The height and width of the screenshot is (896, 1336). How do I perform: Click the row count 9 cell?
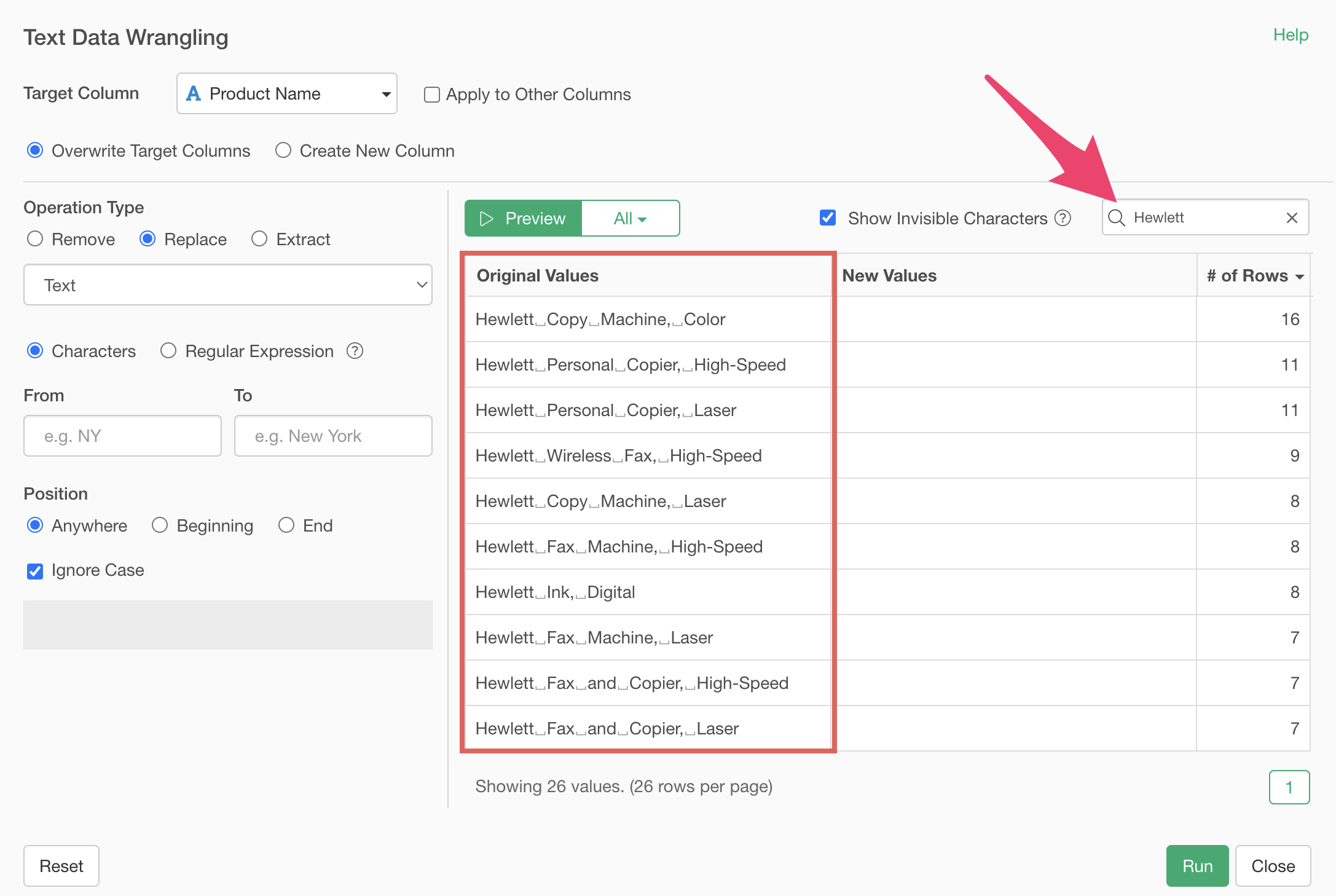pos(1254,456)
